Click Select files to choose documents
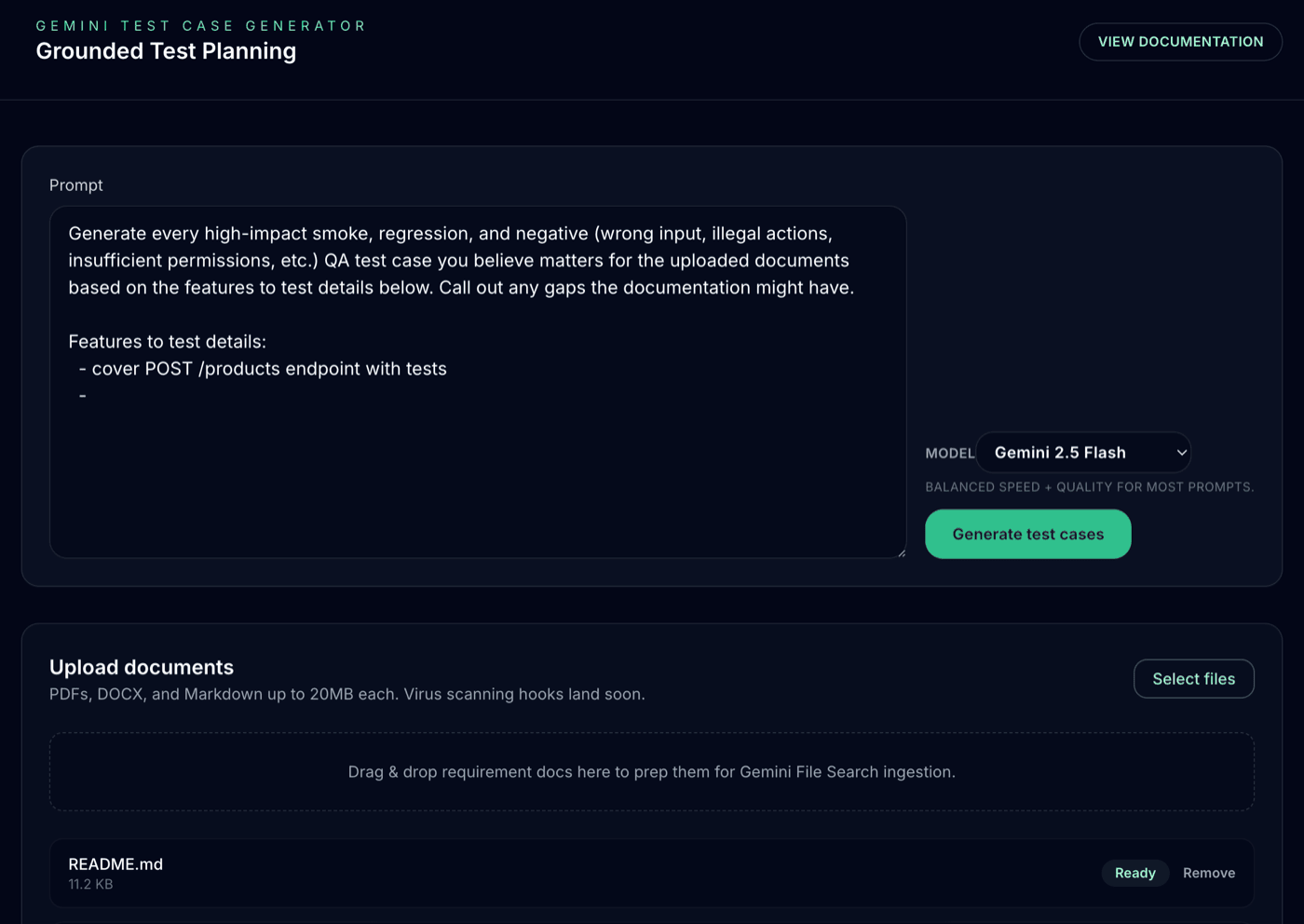1304x924 pixels. click(x=1193, y=678)
